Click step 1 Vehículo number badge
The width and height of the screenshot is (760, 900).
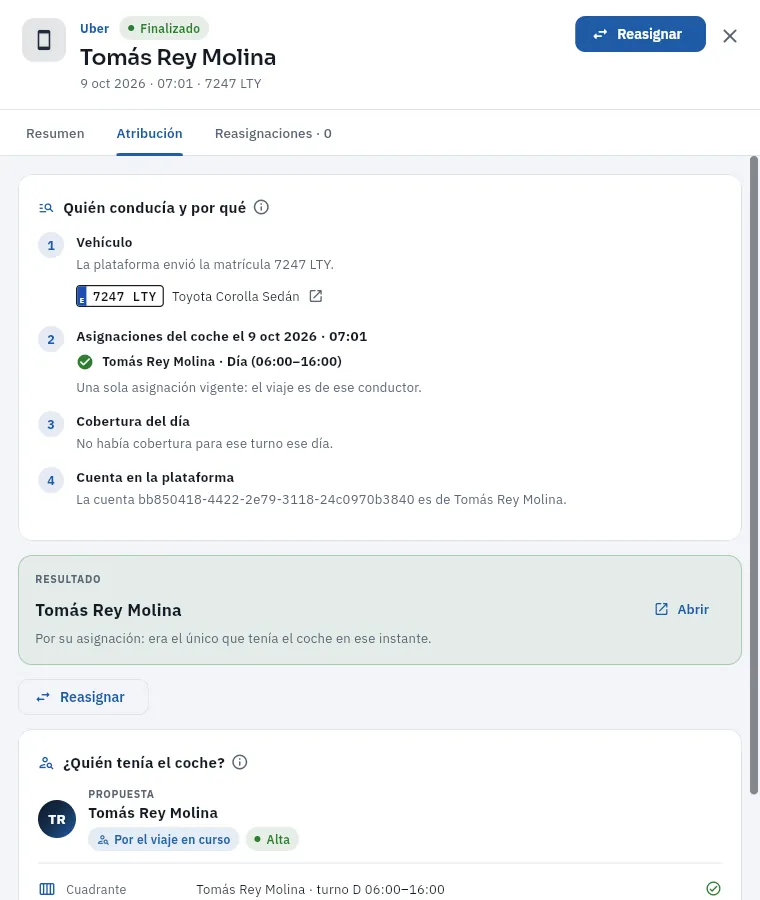click(51, 246)
